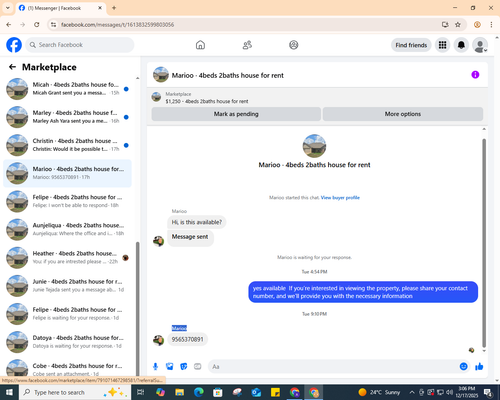Image resolution: width=500 pixels, height=400 pixels.
Task: Click the conversation list scrollbar
Action: [x=137, y=308]
